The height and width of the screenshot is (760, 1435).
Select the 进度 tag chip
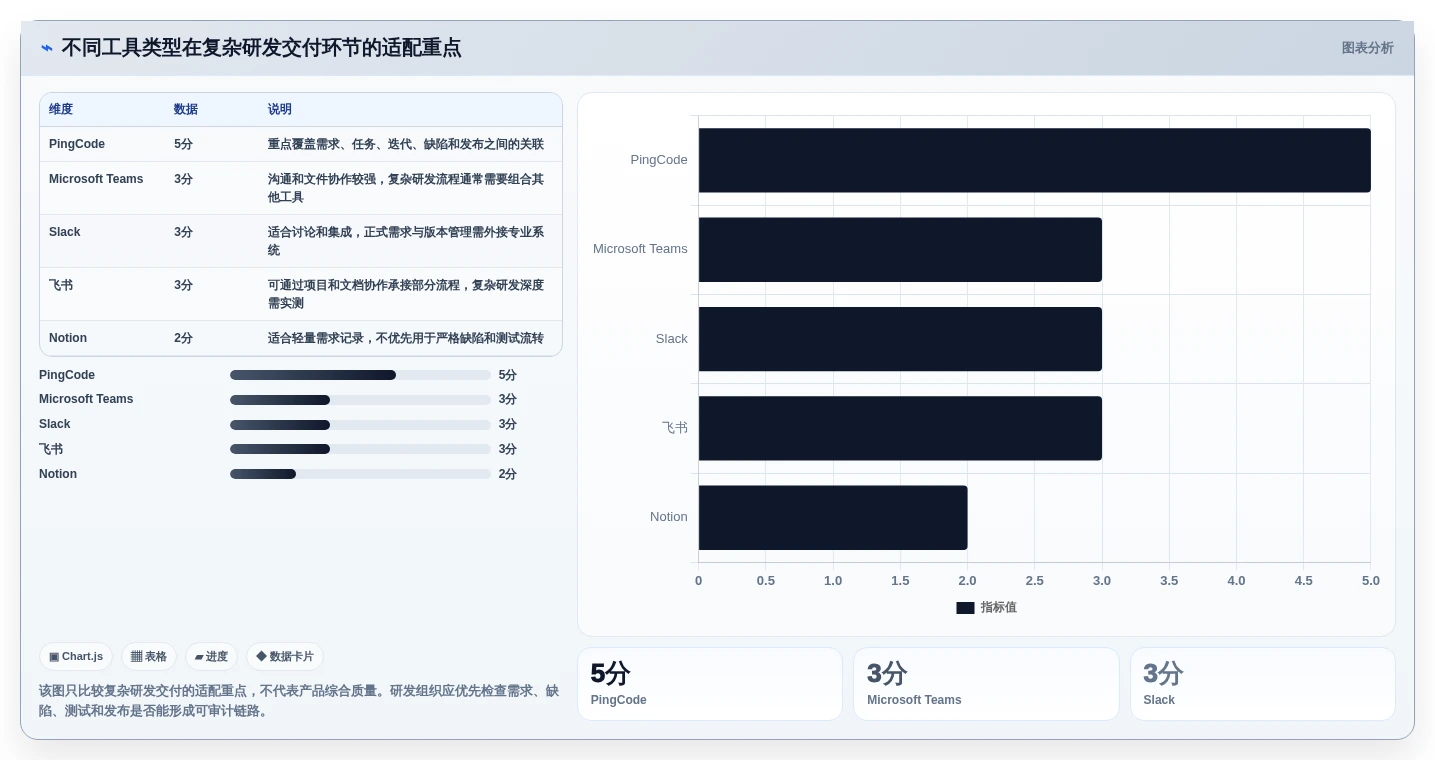(211, 657)
